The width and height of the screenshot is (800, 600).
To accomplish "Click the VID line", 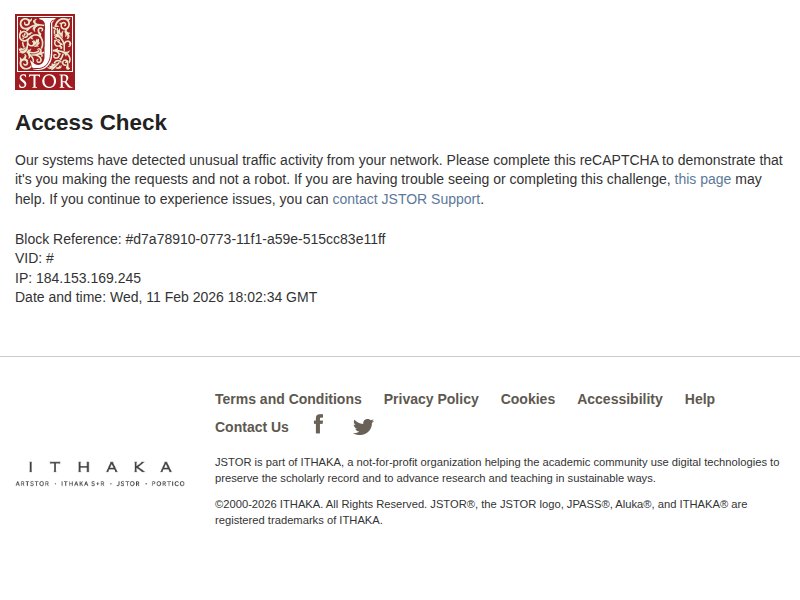I will pyautogui.click(x=35, y=258).
